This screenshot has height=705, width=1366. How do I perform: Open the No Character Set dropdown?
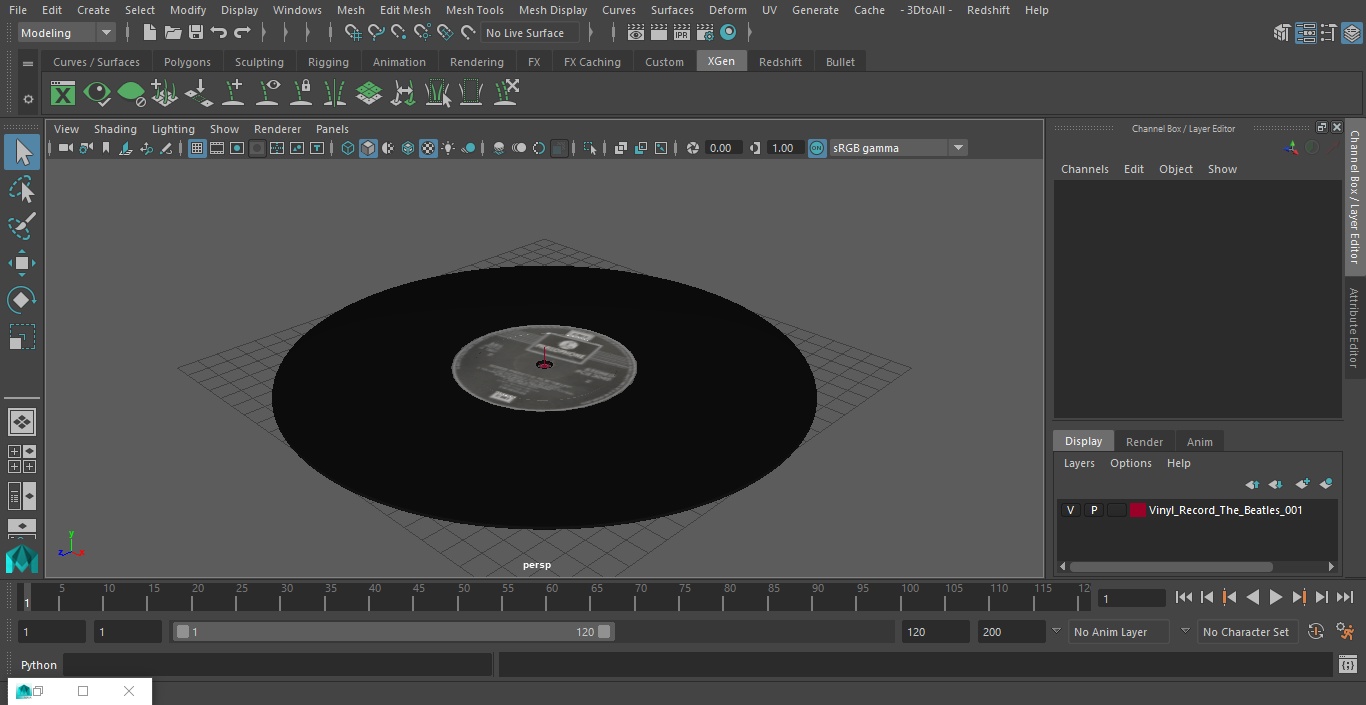1246,632
